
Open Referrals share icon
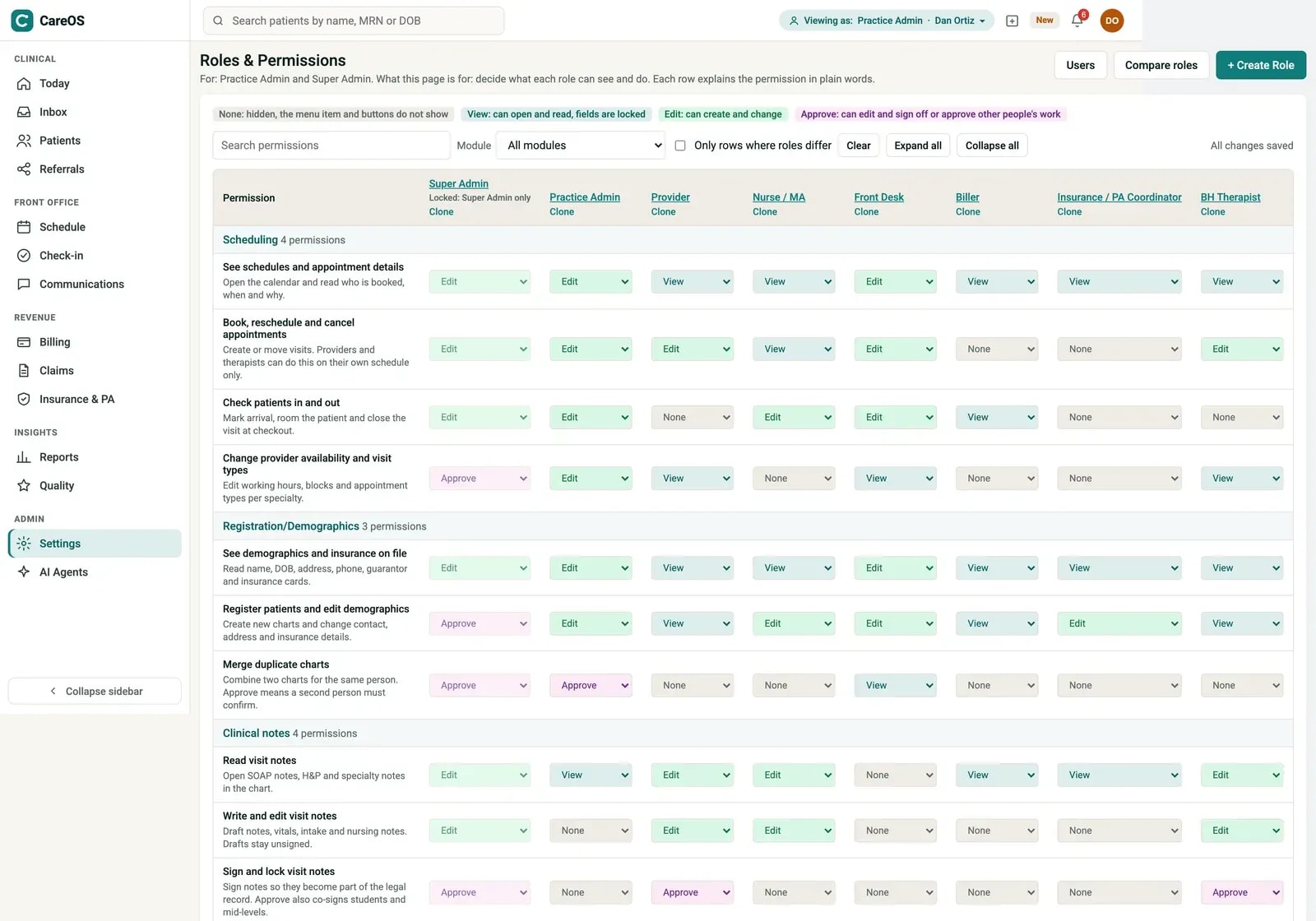[x=24, y=169]
